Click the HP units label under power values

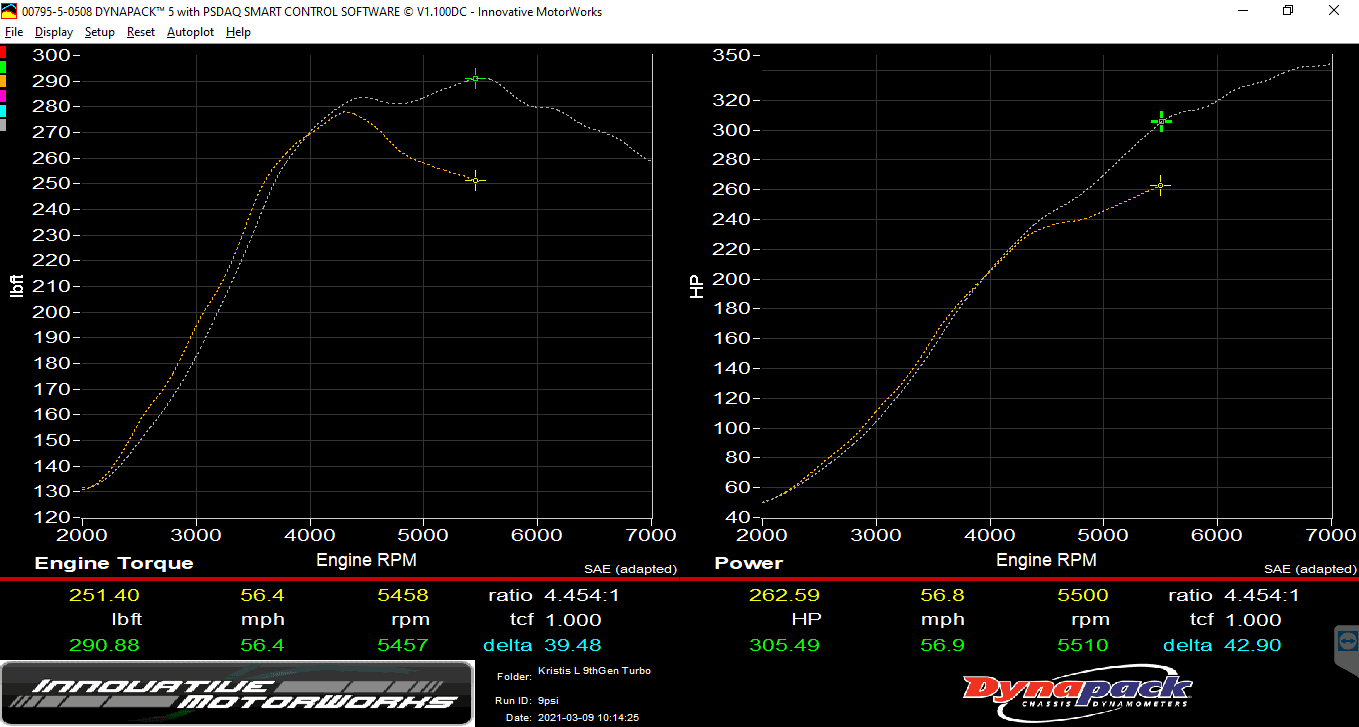pyautogui.click(x=807, y=620)
